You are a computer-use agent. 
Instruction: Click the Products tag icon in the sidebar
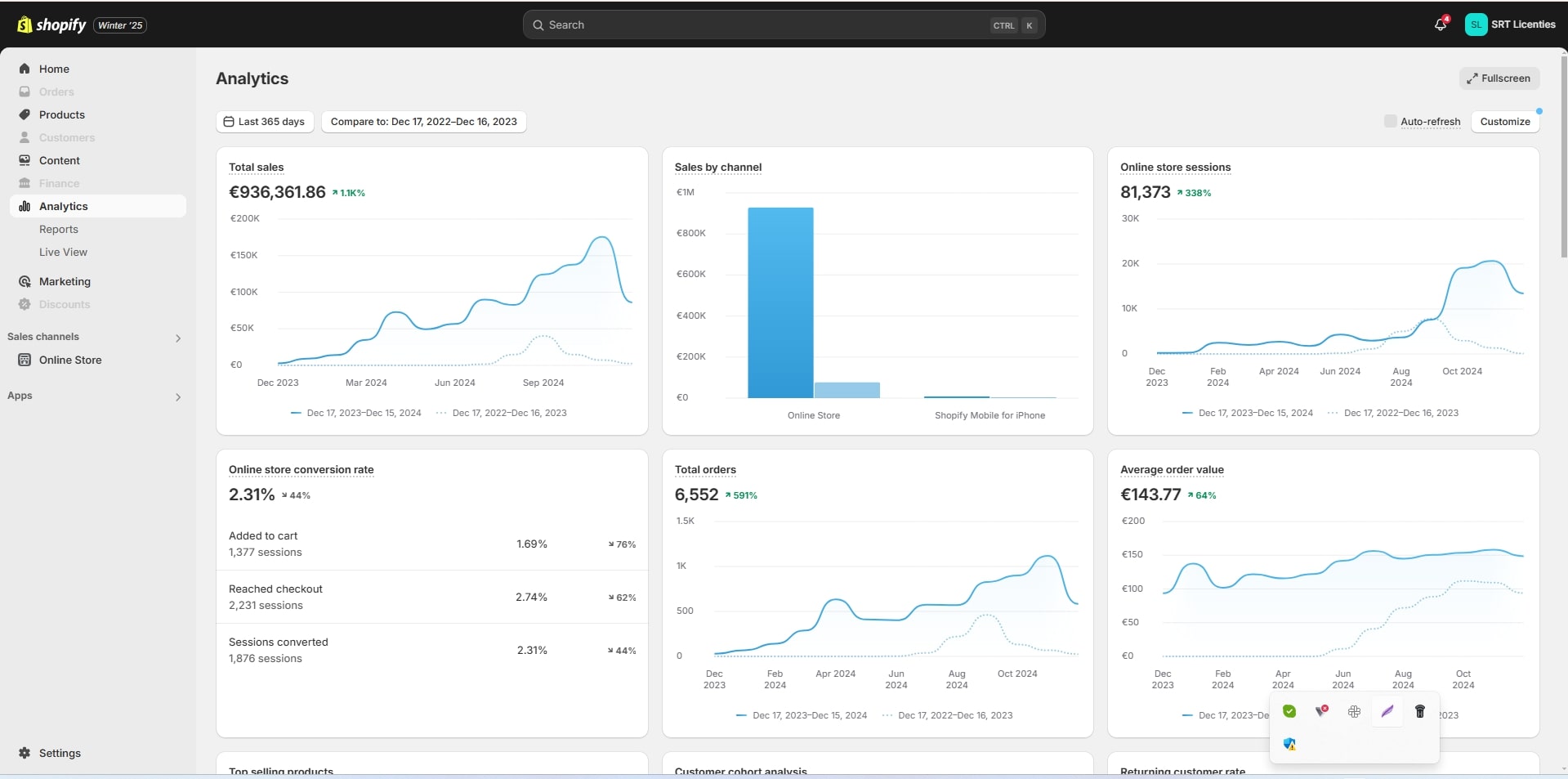tap(25, 114)
